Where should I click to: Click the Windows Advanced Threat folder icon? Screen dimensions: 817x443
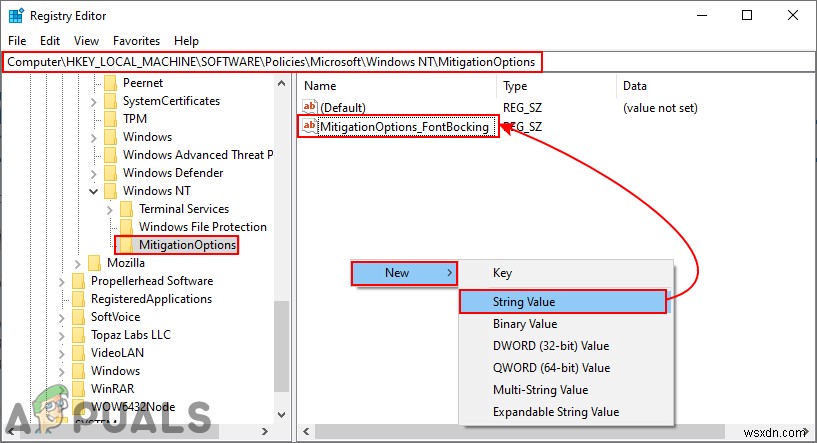(110, 155)
